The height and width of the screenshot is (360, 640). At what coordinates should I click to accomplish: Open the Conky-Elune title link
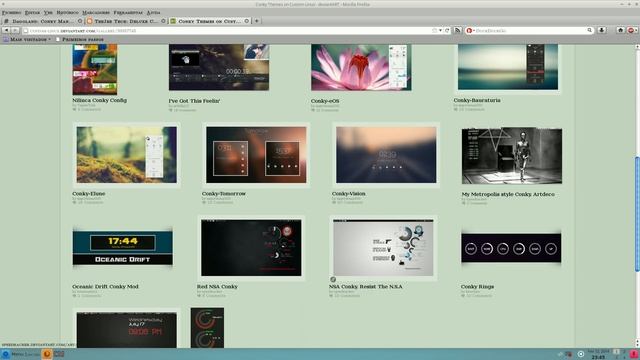pyautogui.click(x=89, y=193)
